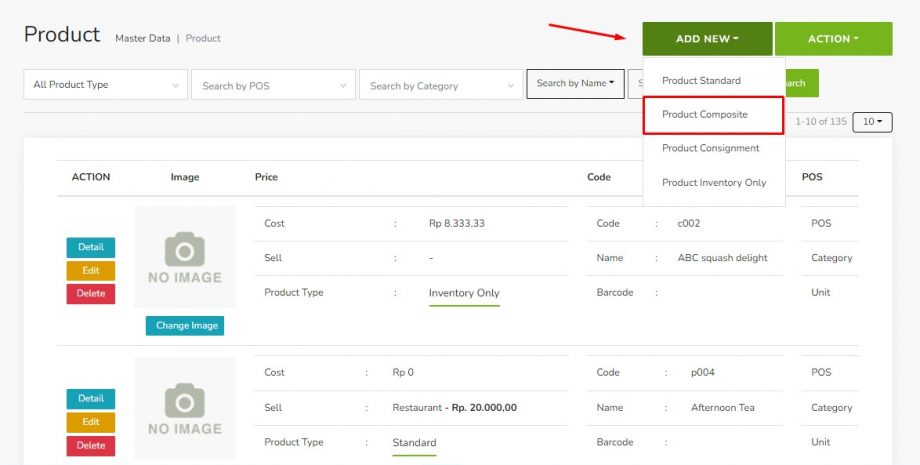Viewport: 920px width, 465px height.
Task: Click the Code column header
Action: pyautogui.click(x=599, y=177)
